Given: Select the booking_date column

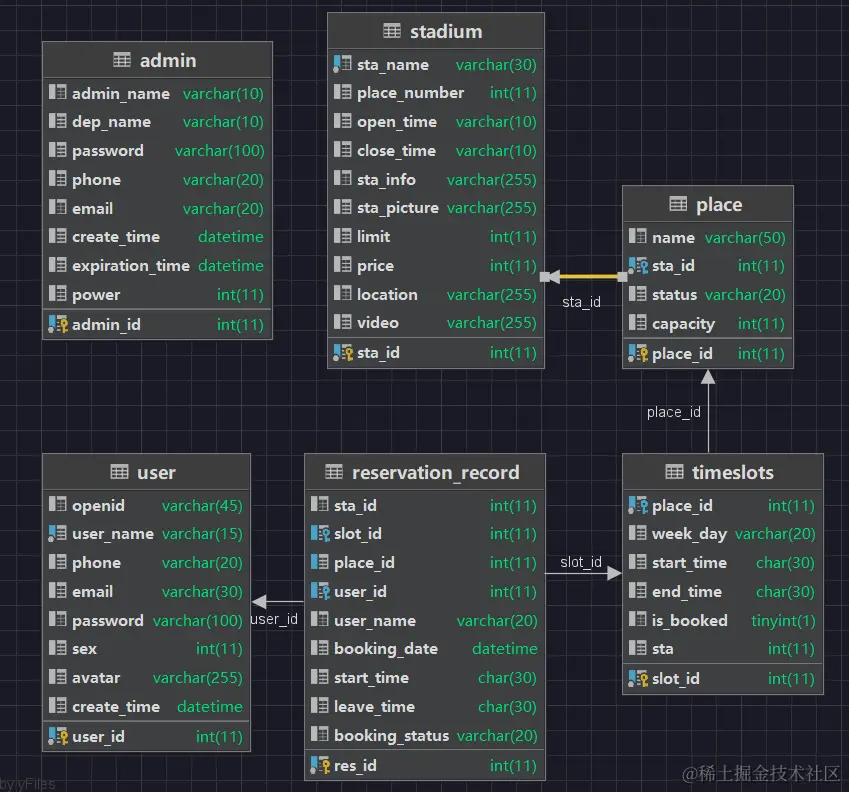Looking at the screenshot, I should [x=424, y=649].
